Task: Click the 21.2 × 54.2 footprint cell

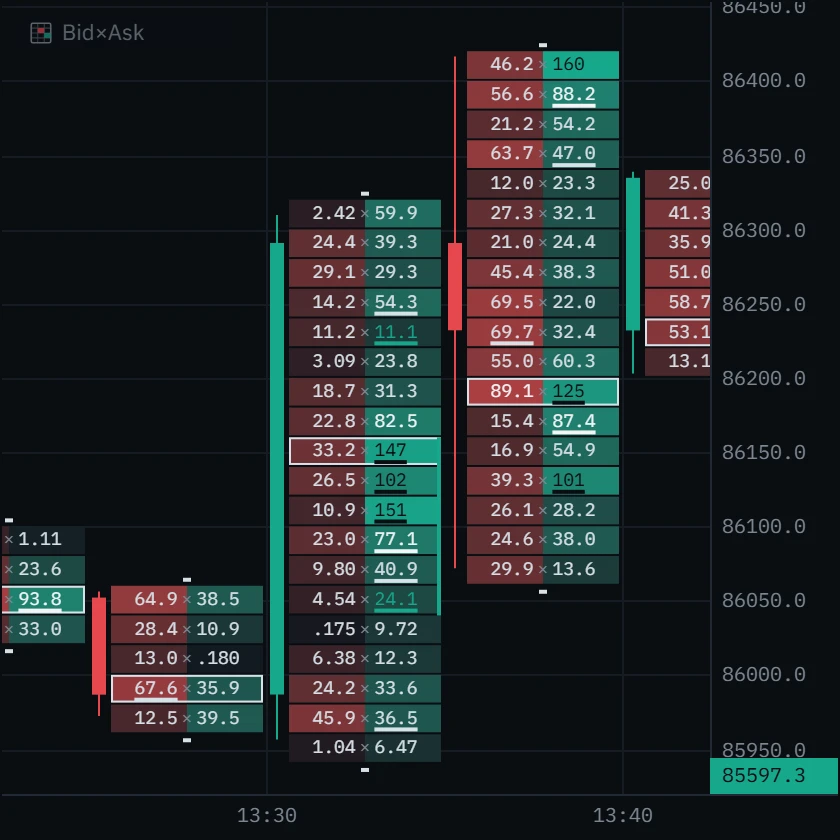Action: (x=543, y=124)
